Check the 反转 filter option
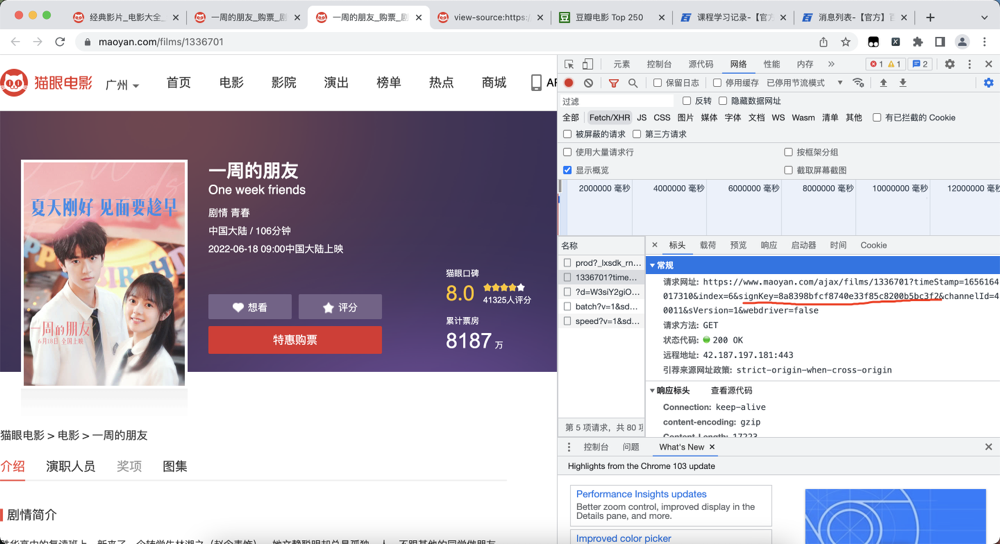Image resolution: width=1000 pixels, height=544 pixels. (687, 101)
